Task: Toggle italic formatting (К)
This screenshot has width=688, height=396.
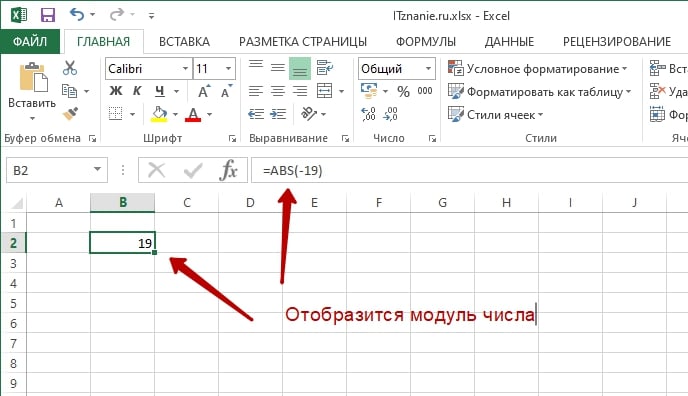Action: (x=137, y=91)
